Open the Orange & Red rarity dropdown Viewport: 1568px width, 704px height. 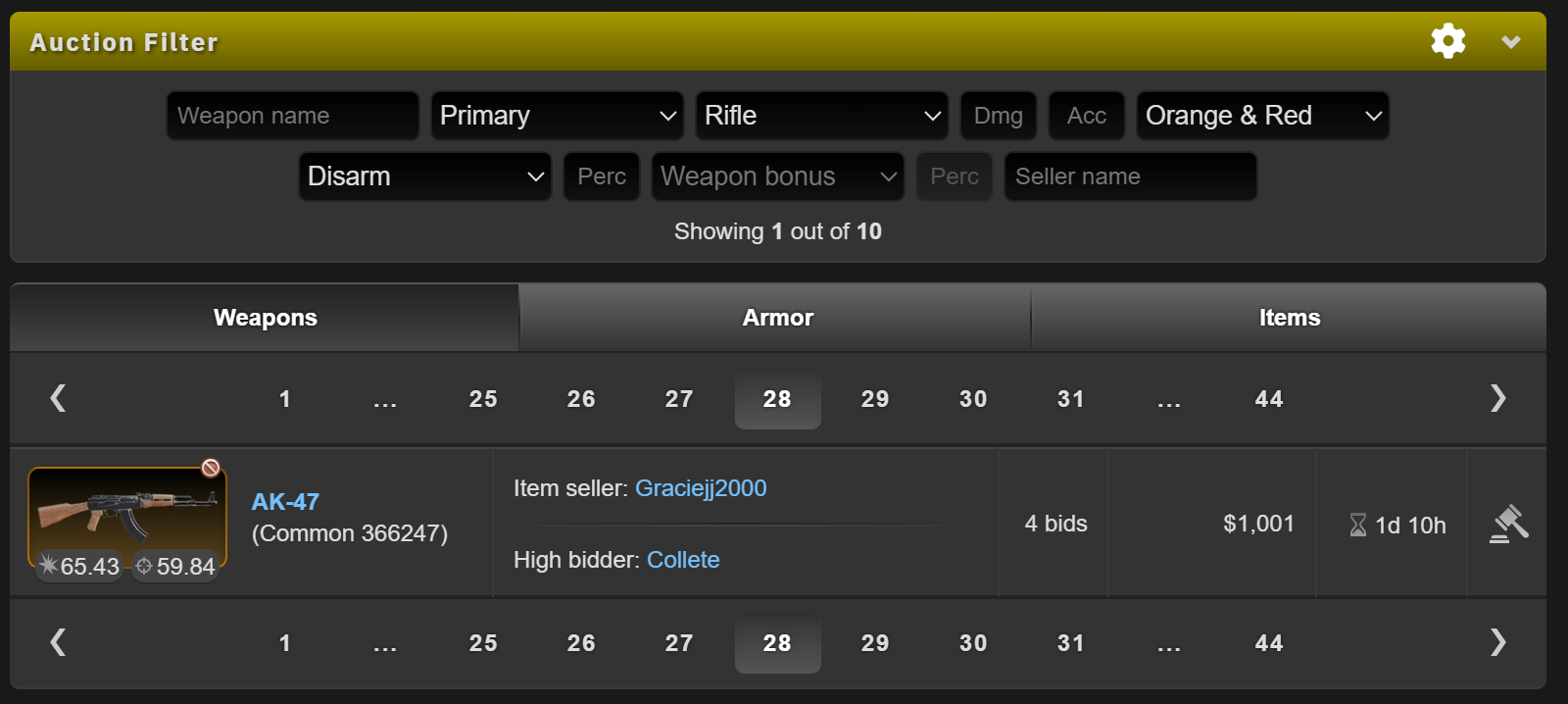[x=1262, y=115]
